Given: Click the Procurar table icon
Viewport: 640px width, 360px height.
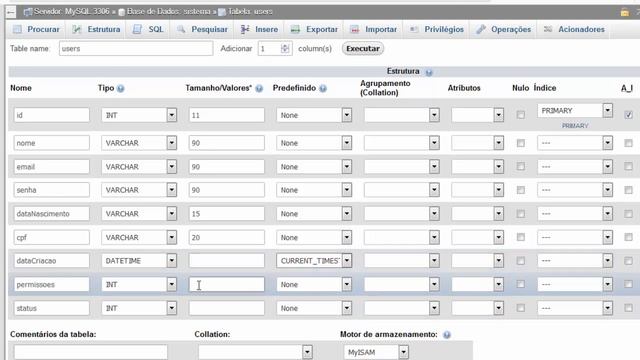Looking at the screenshot, I should point(17,29).
